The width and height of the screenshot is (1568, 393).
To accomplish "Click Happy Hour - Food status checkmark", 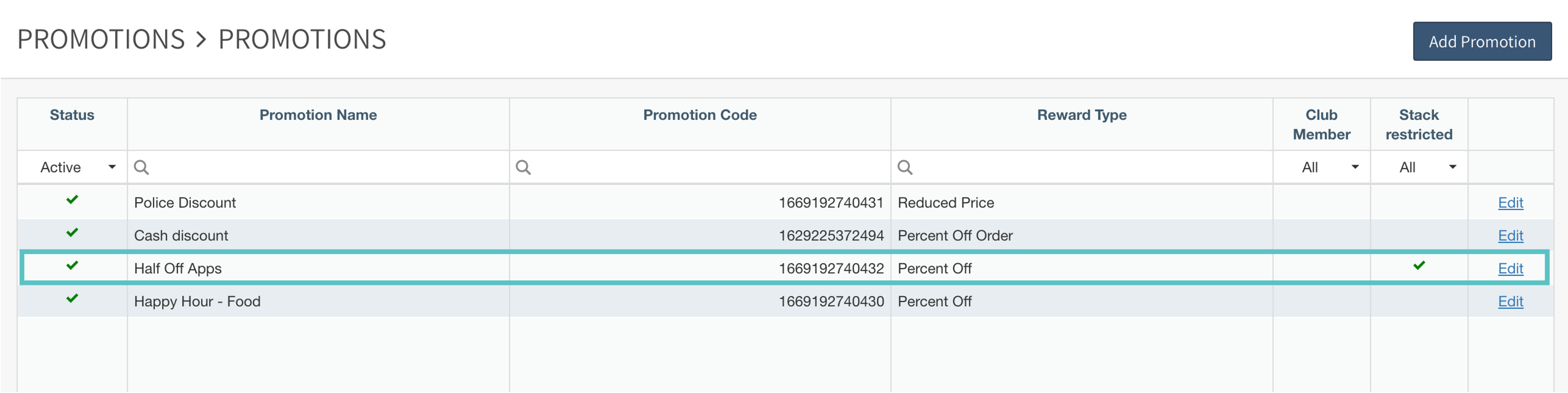I will click(72, 299).
